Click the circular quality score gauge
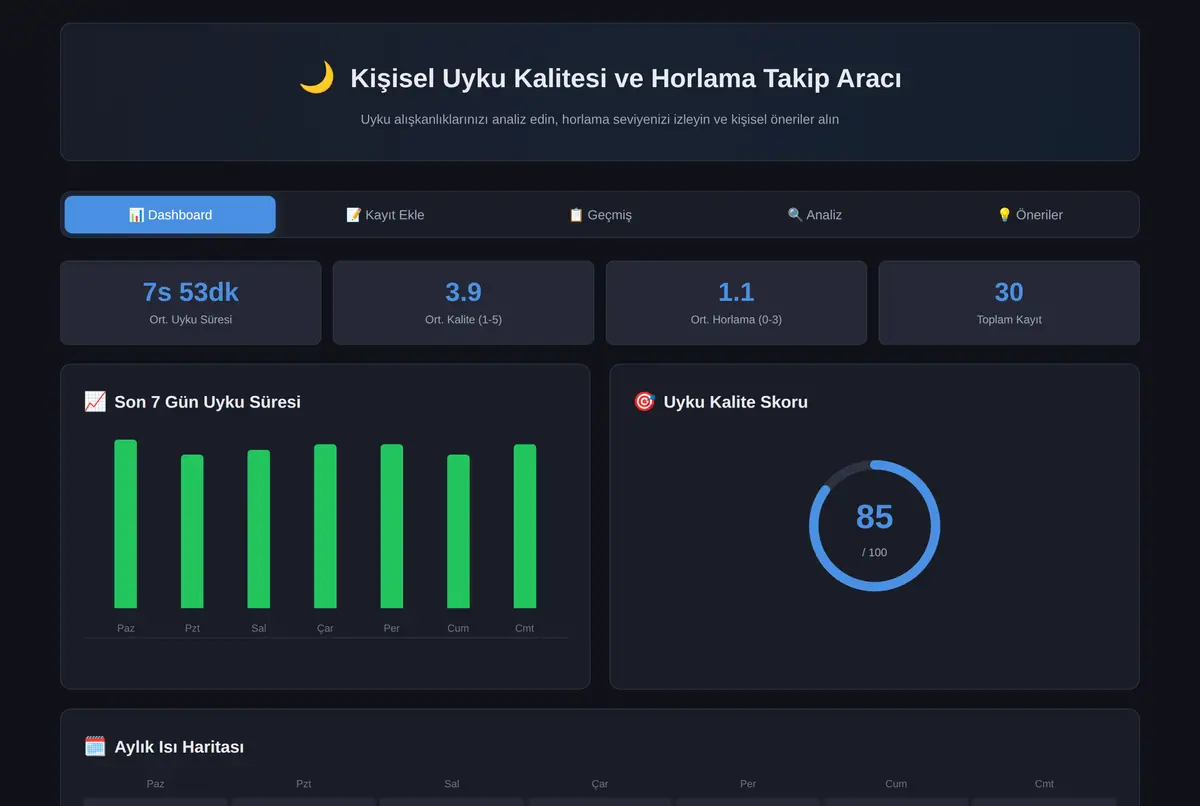Screen dimensions: 1200x806 click(x=875, y=526)
